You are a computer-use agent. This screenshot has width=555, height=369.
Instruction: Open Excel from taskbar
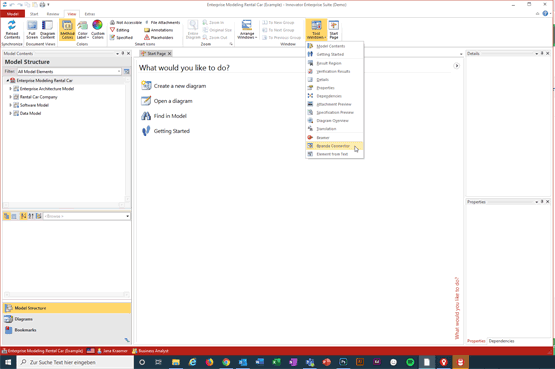[276, 362]
